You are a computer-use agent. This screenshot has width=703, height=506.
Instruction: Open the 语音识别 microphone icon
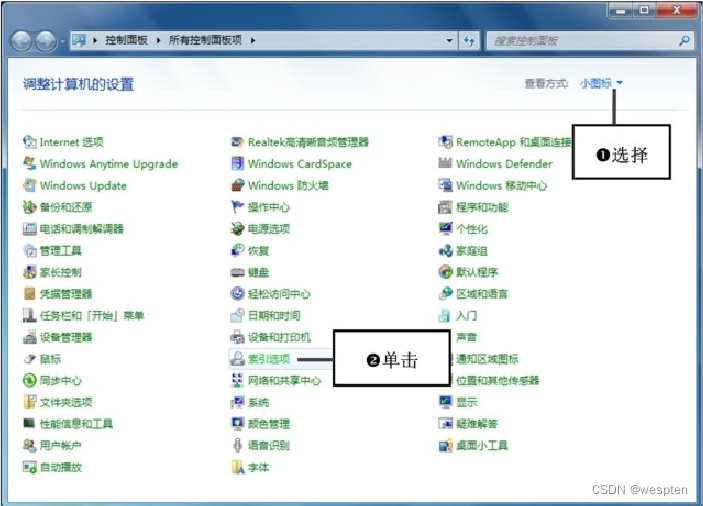(x=237, y=445)
